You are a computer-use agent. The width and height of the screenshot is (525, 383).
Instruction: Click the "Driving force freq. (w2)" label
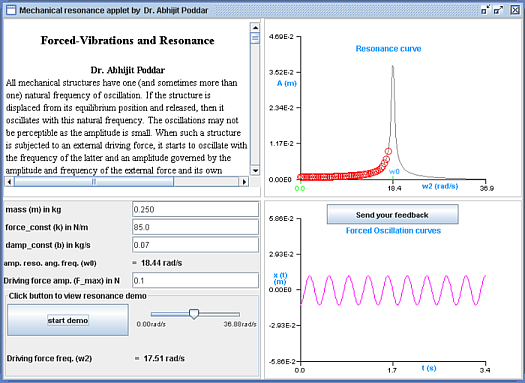pyautogui.click(x=49, y=359)
